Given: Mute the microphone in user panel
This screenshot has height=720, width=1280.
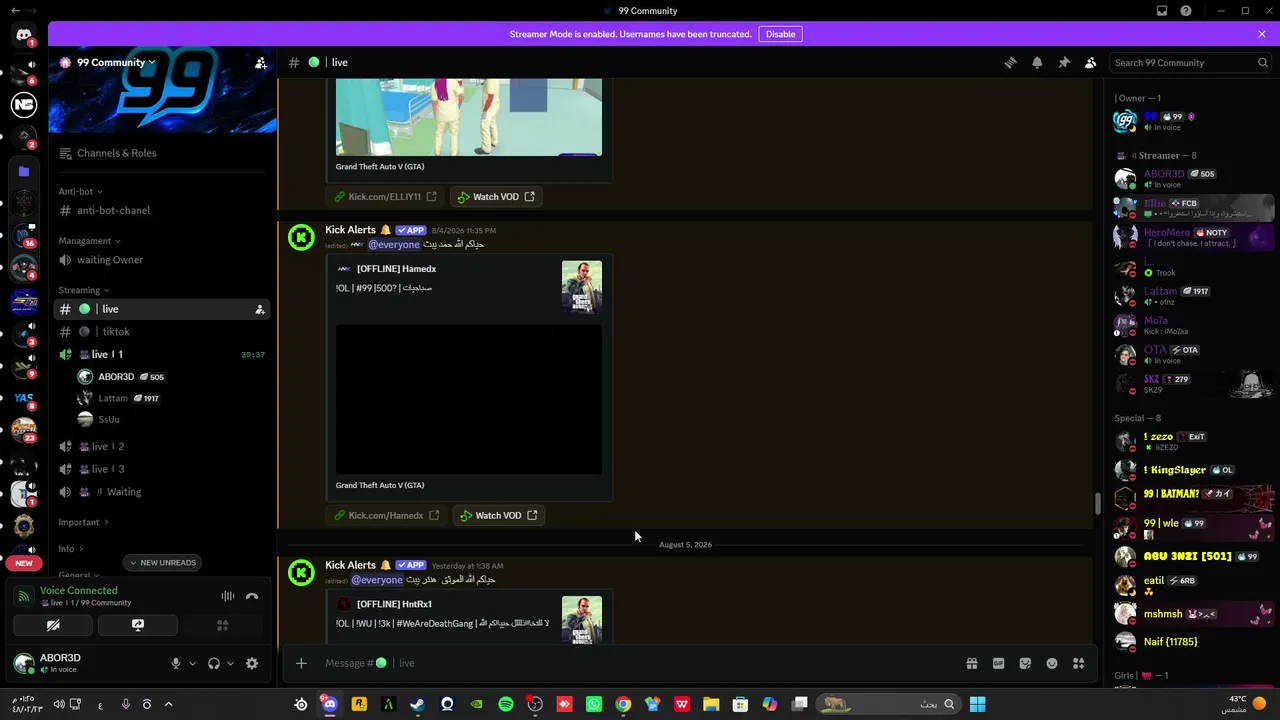Looking at the screenshot, I should tap(176, 663).
